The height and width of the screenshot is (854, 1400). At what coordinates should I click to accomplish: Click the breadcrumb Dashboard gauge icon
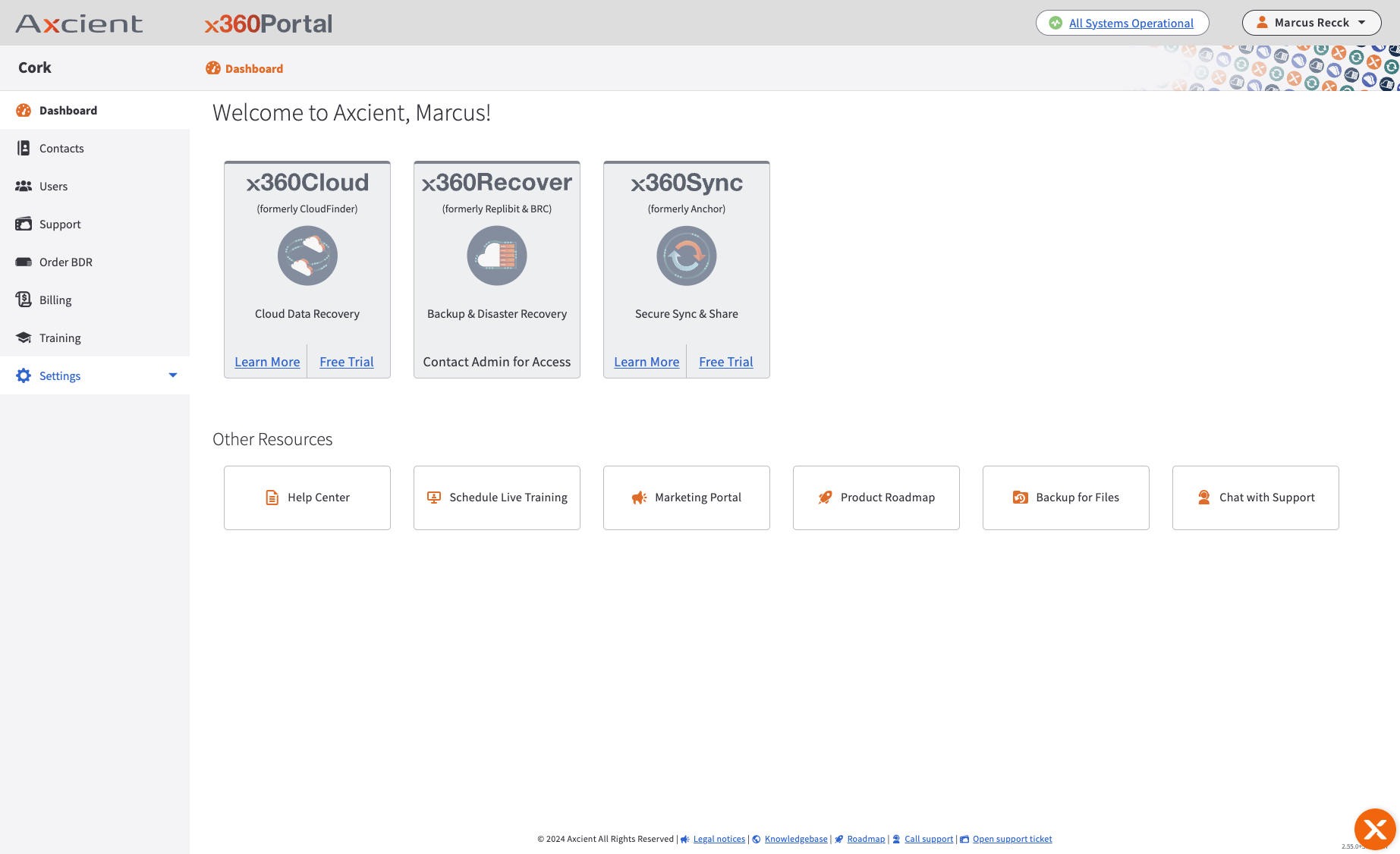[x=213, y=68]
